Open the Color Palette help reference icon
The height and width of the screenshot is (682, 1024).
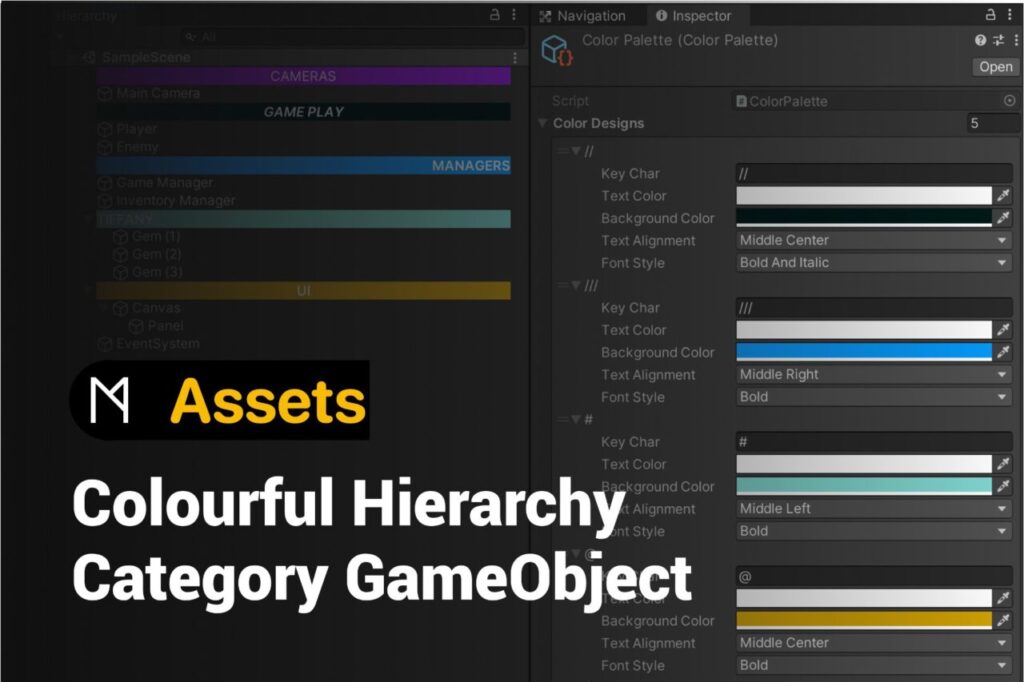981,41
